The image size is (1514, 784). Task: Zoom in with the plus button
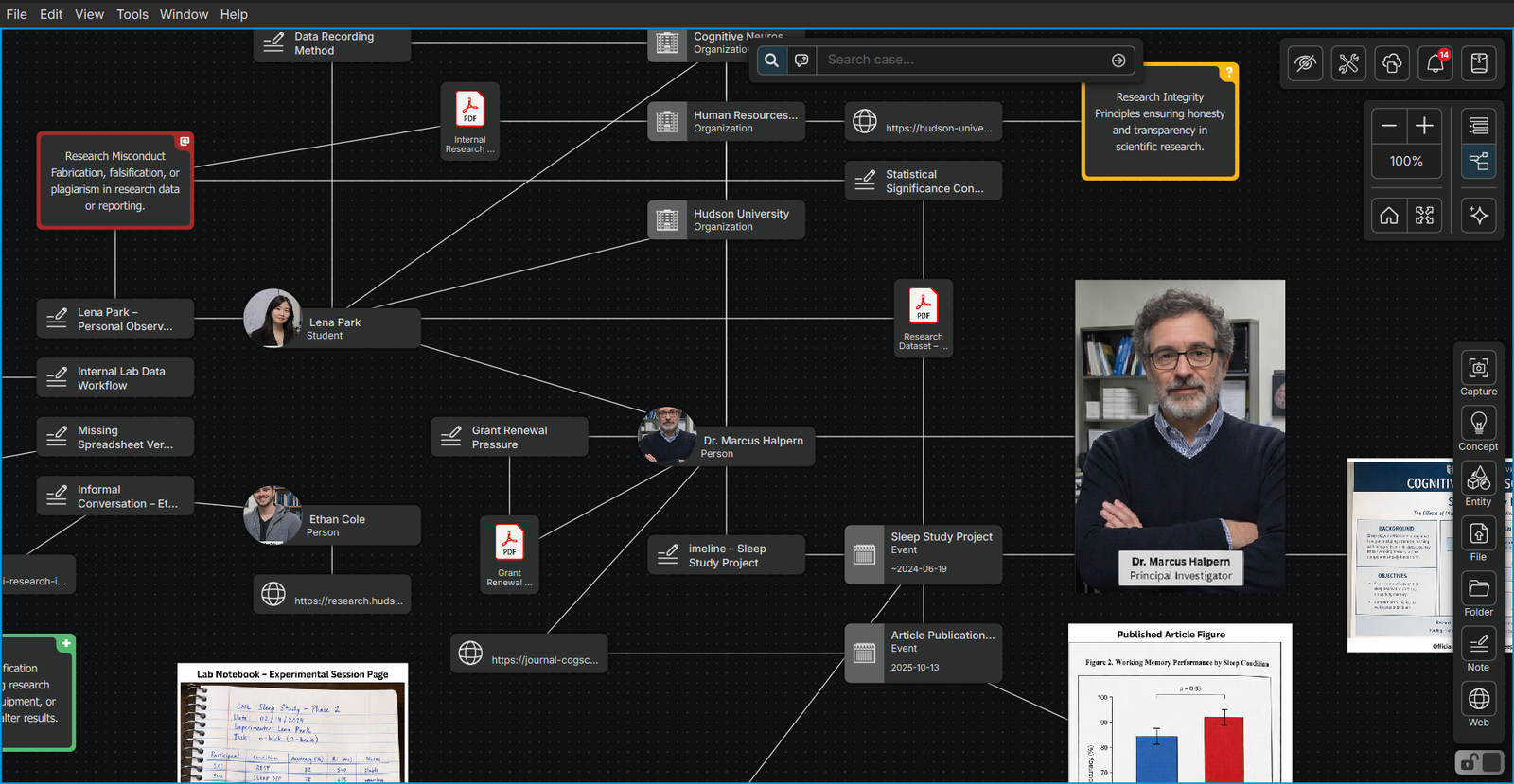tap(1424, 126)
